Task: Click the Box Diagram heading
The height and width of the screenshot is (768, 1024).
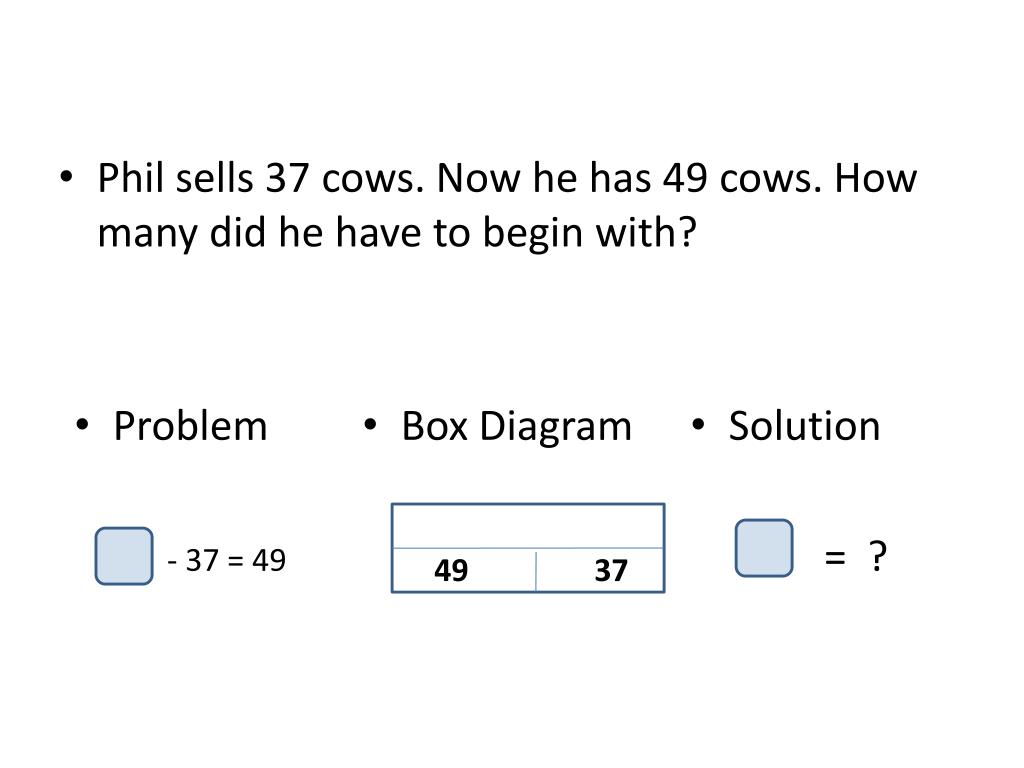Action: tap(517, 426)
